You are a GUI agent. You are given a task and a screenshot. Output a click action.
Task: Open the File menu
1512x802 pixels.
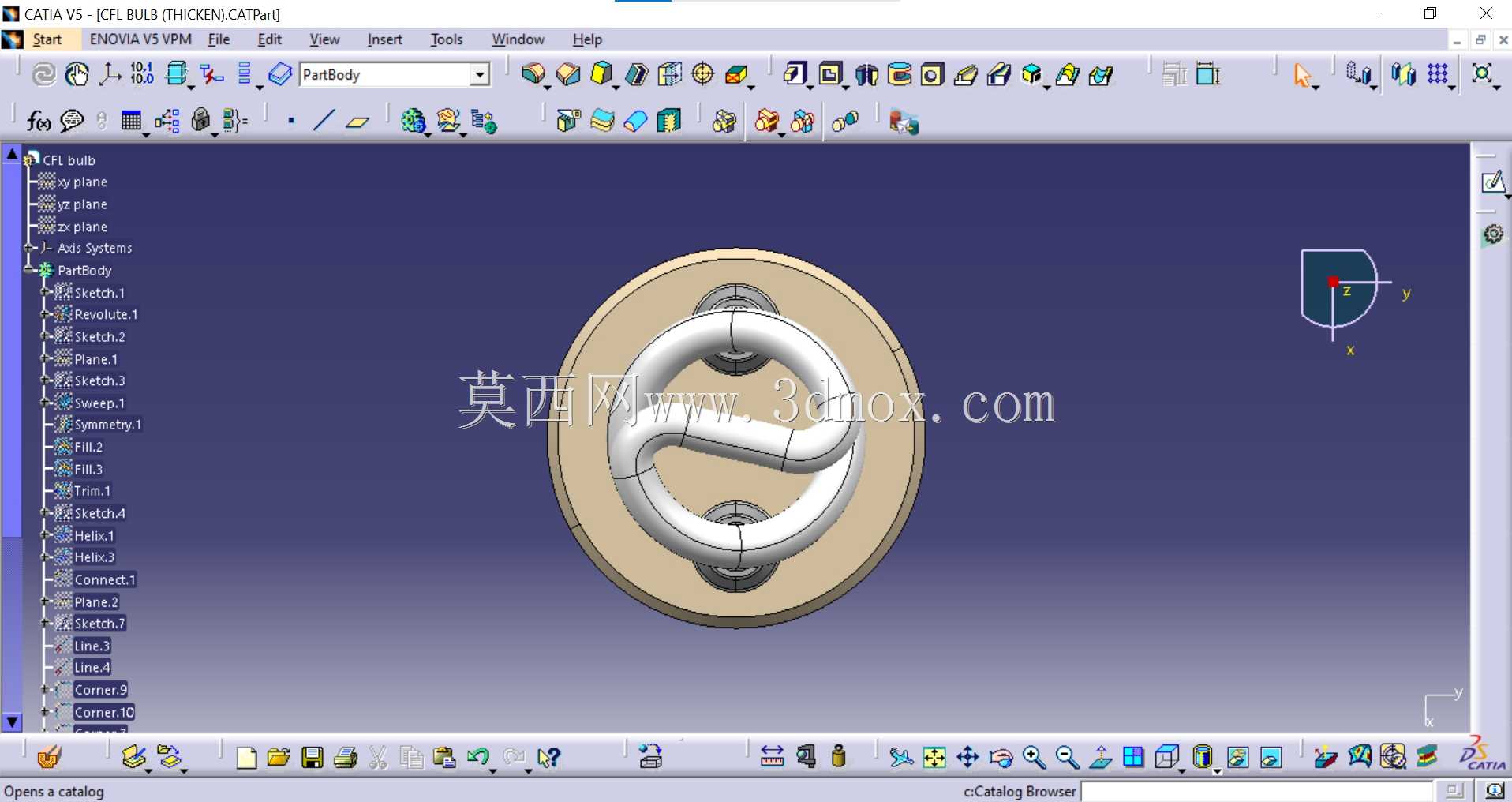[x=219, y=39]
